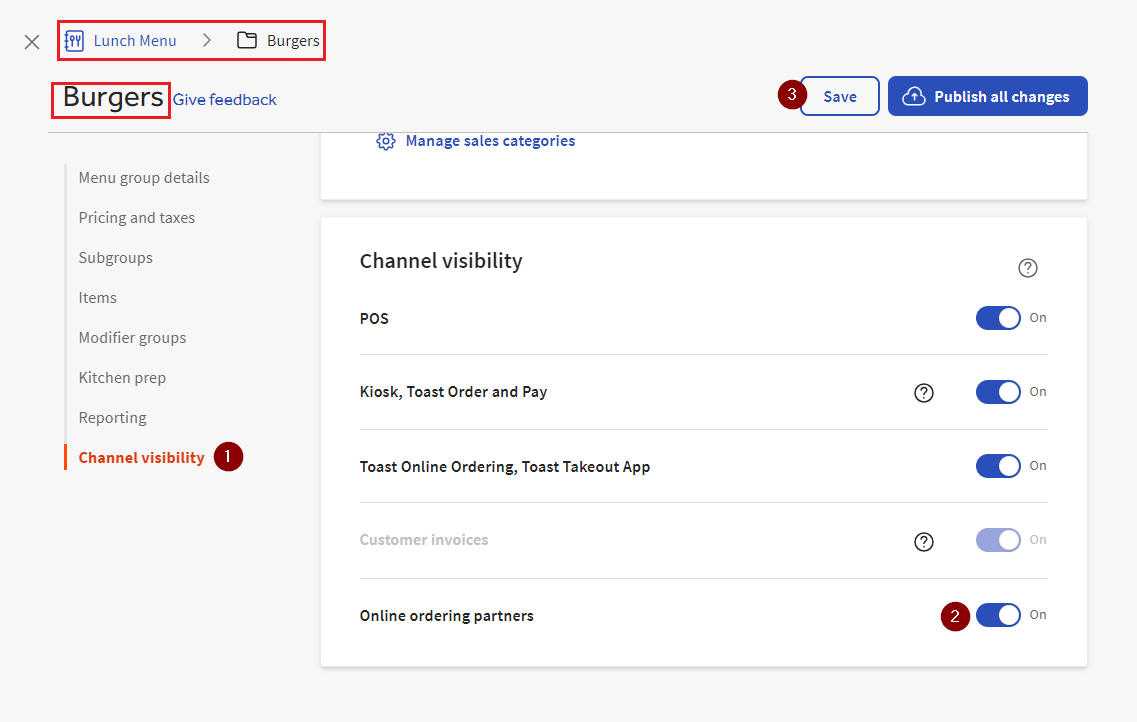Open the Kitchen prep settings
Image resolution: width=1137 pixels, height=722 pixels.
122,377
